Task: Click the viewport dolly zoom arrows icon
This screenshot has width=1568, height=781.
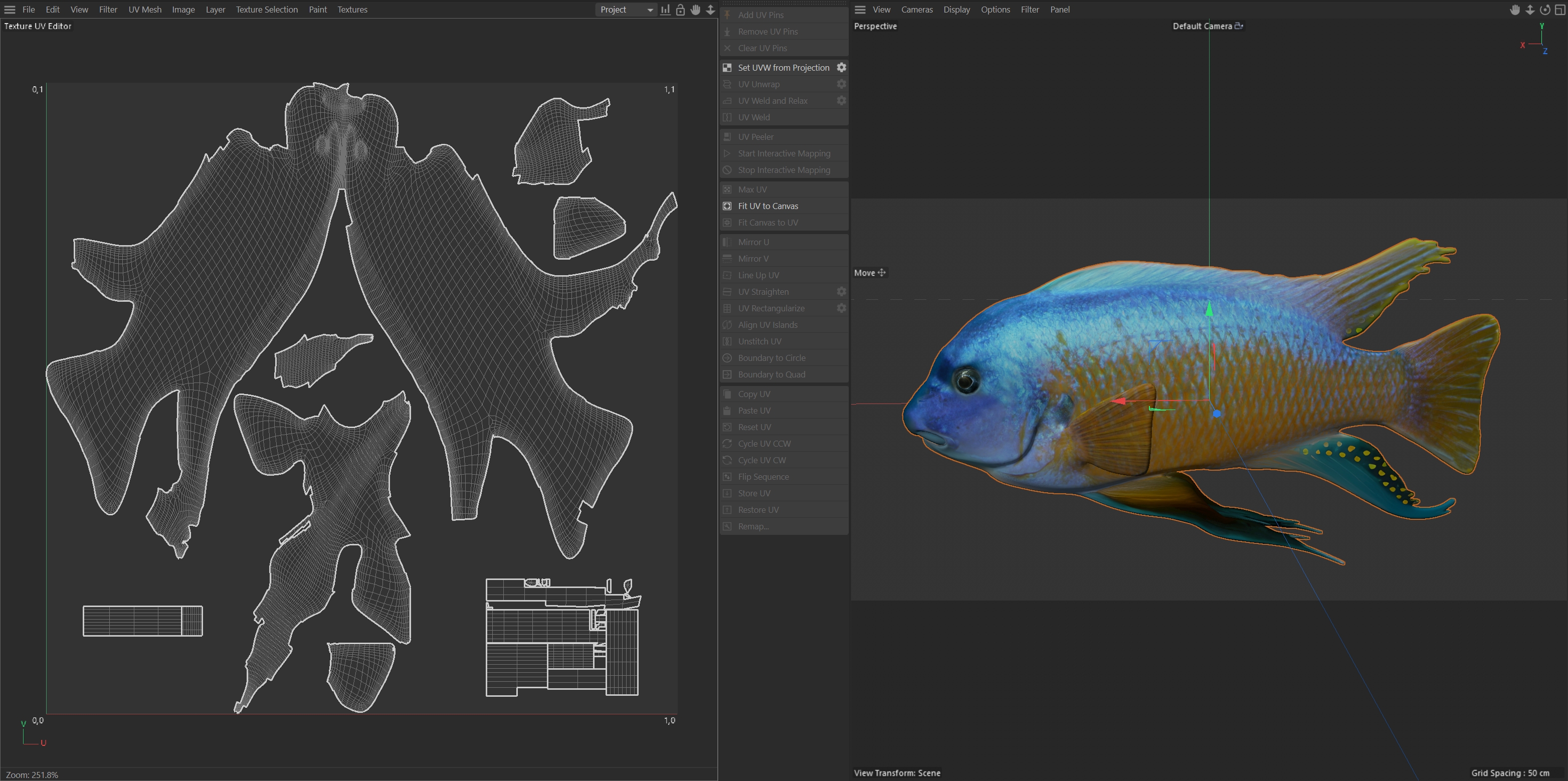Action: [x=1530, y=10]
